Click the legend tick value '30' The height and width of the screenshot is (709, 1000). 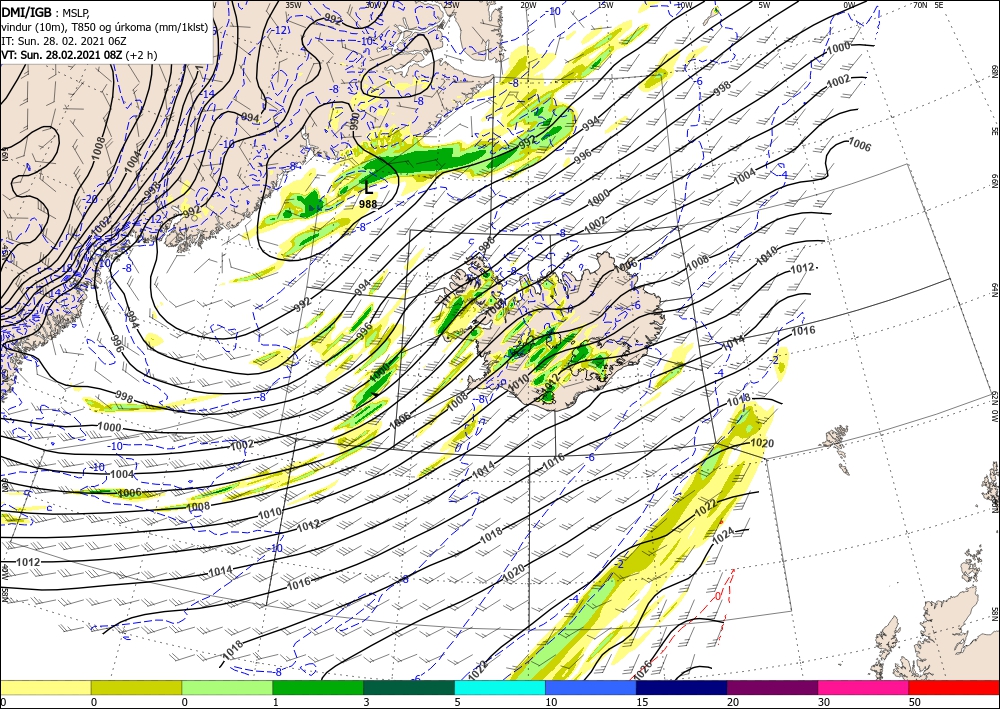pyautogui.click(x=823, y=702)
